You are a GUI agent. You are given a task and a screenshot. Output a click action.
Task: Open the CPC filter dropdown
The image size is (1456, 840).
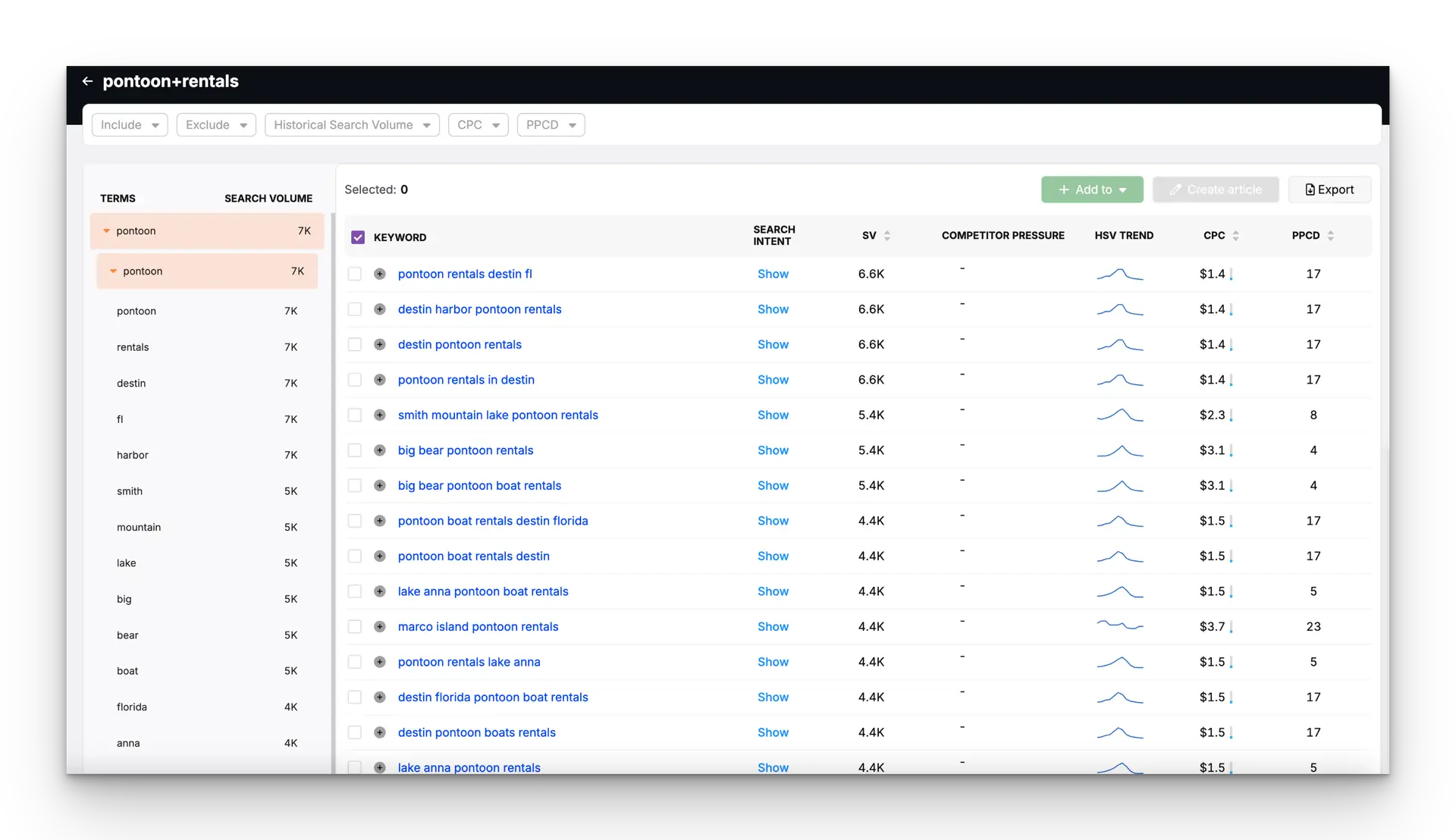coord(479,125)
